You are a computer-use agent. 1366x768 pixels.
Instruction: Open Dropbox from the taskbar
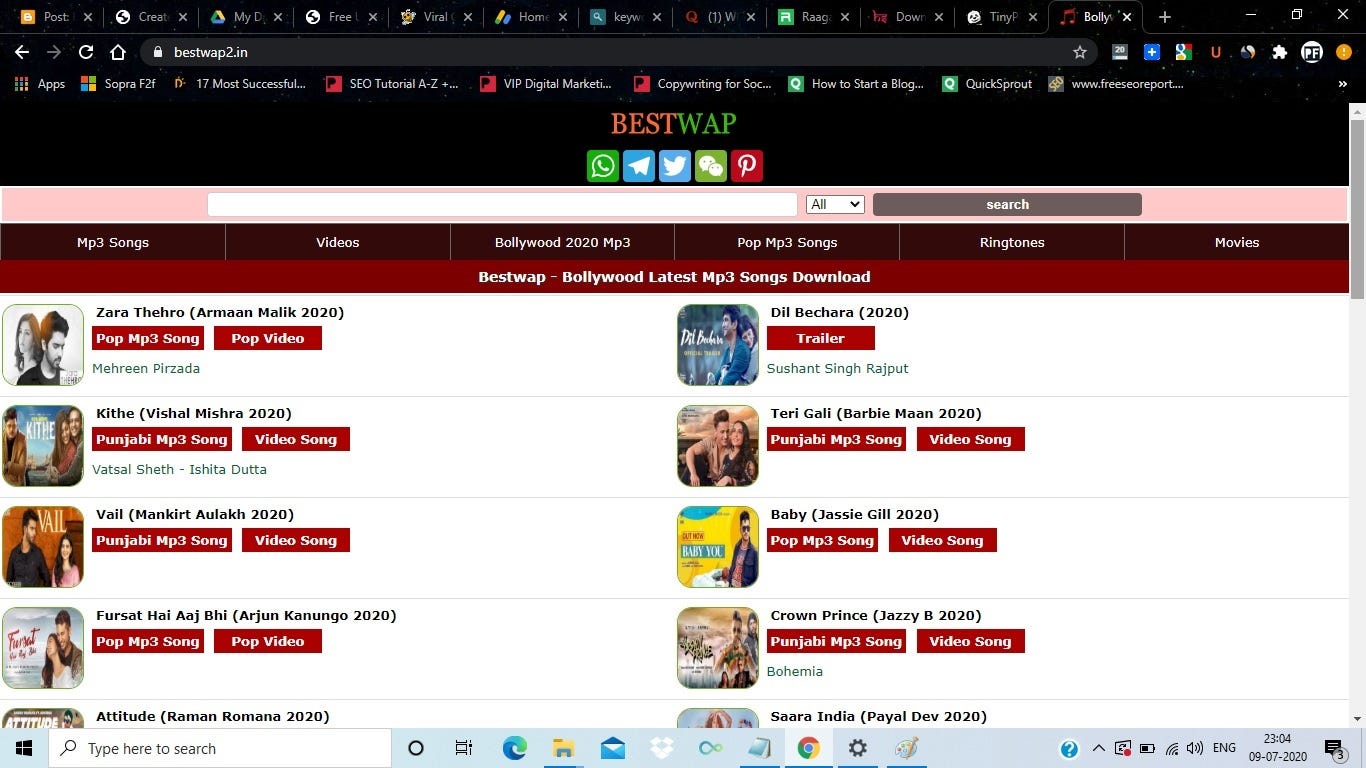662,748
